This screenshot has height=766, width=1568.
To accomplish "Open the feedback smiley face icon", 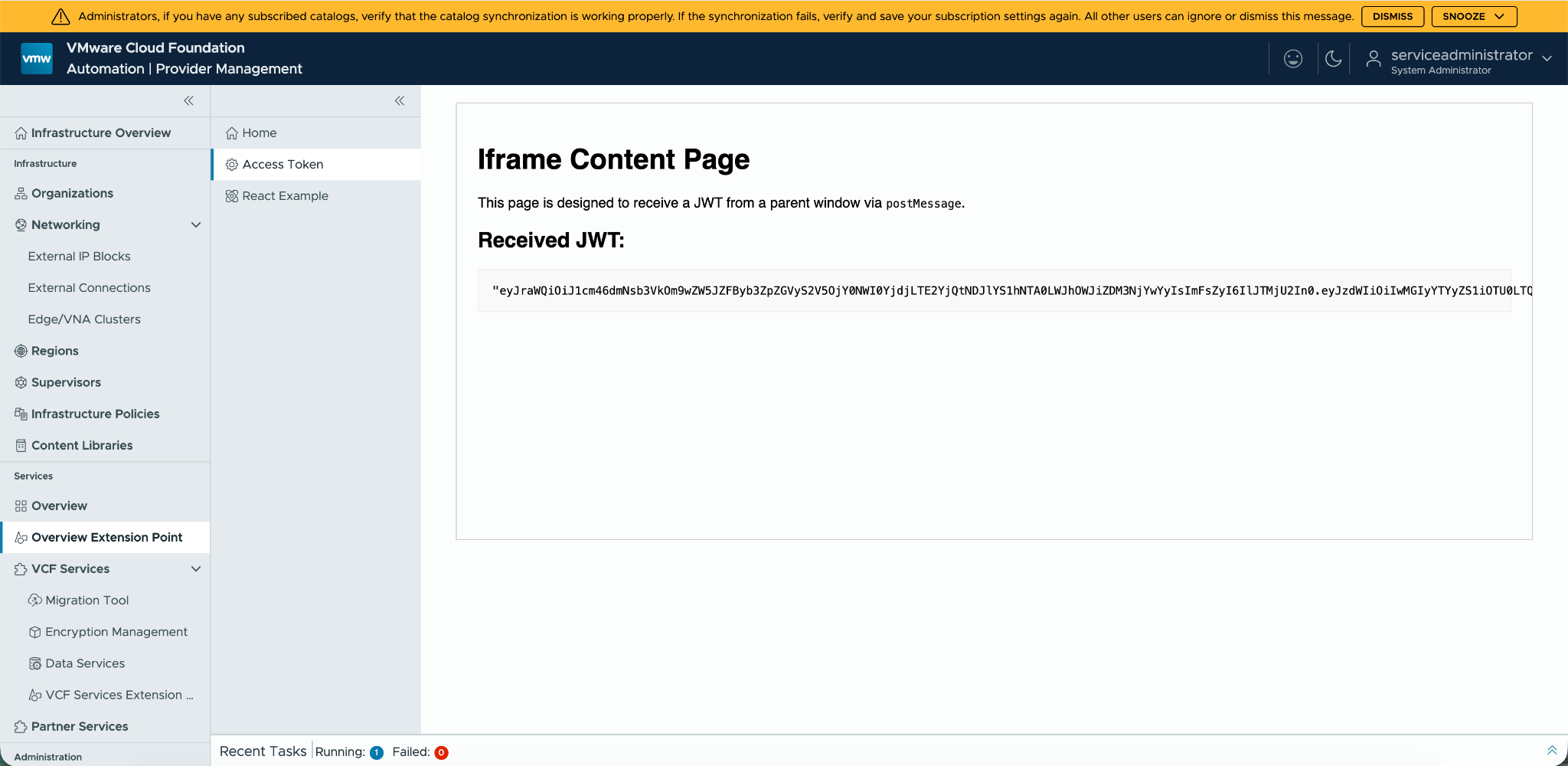I will click(x=1293, y=59).
